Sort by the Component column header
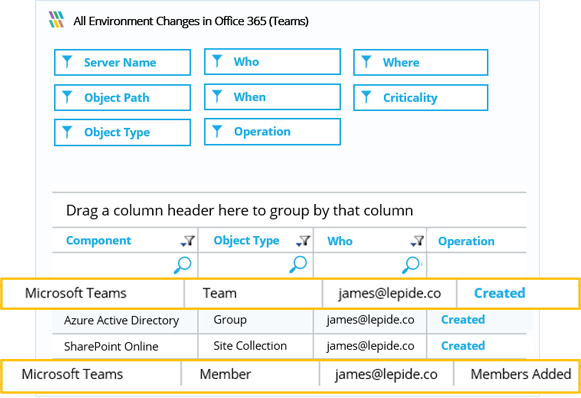Screen dimensions: 581x398 click(x=99, y=241)
